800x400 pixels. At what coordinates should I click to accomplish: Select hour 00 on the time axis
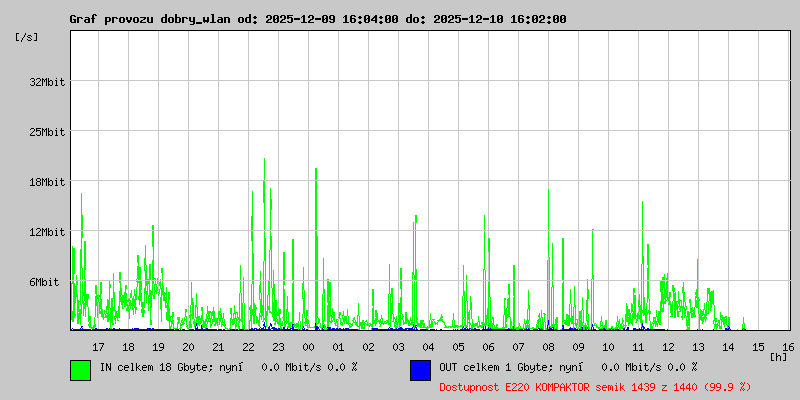(x=308, y=347)
